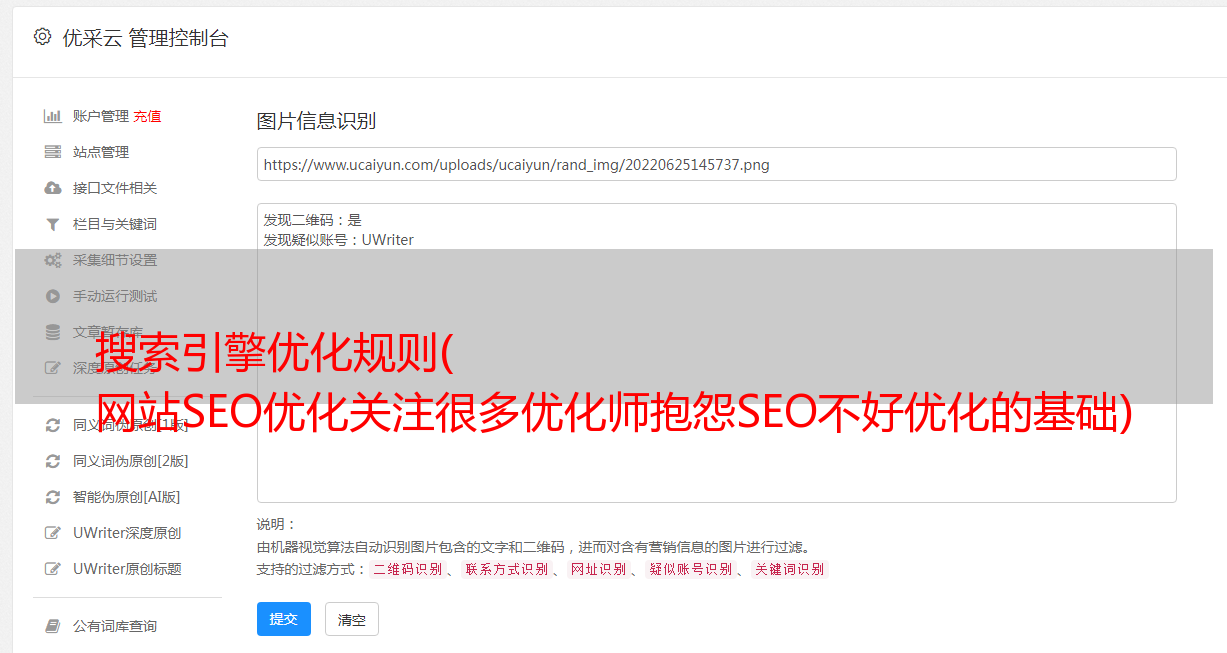Click the bar chart icon for 账户管理
The image size is (1227, 653).
(53, 116)
